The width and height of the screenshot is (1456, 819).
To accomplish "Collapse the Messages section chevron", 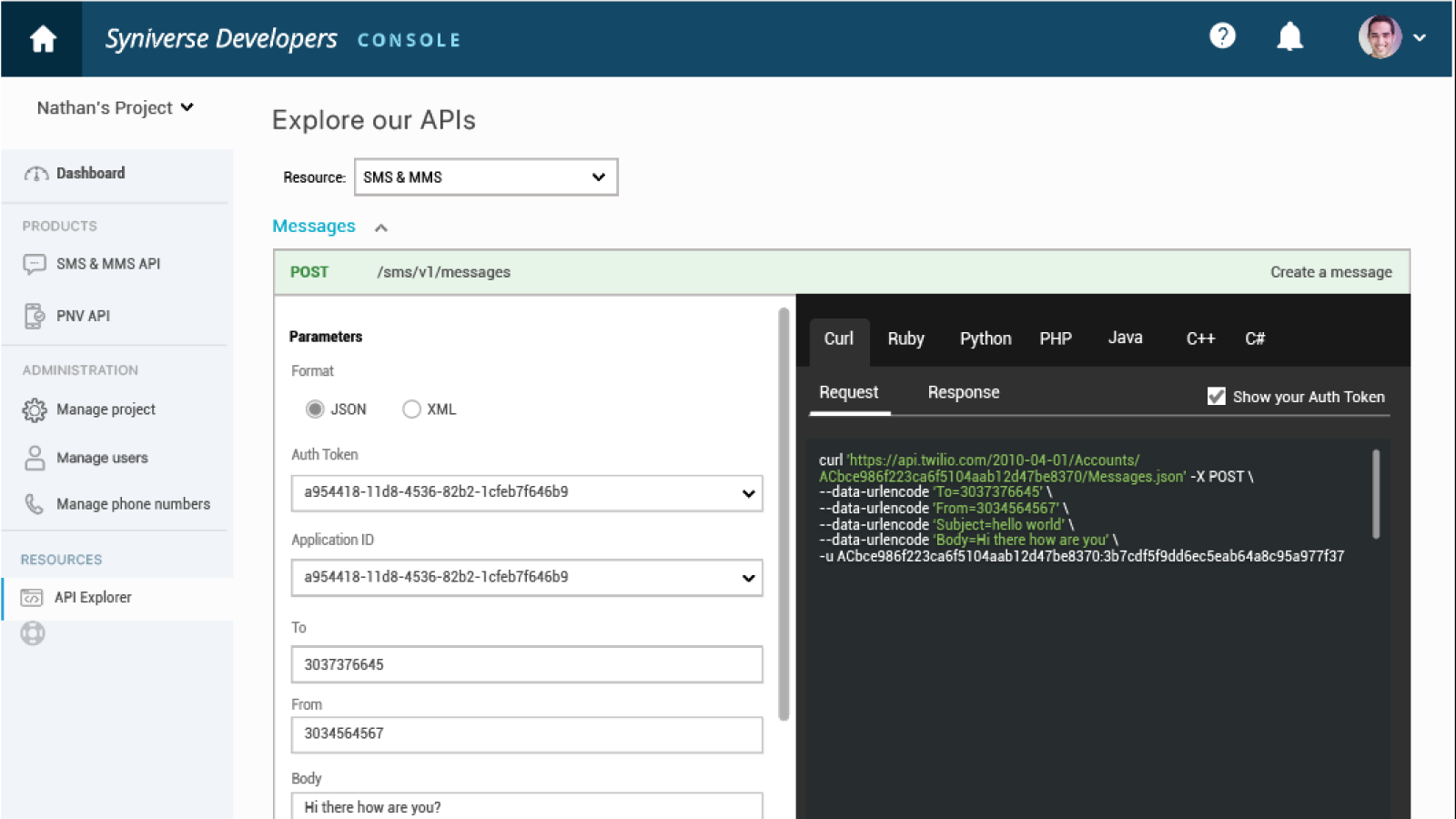I will coord(381,227).
